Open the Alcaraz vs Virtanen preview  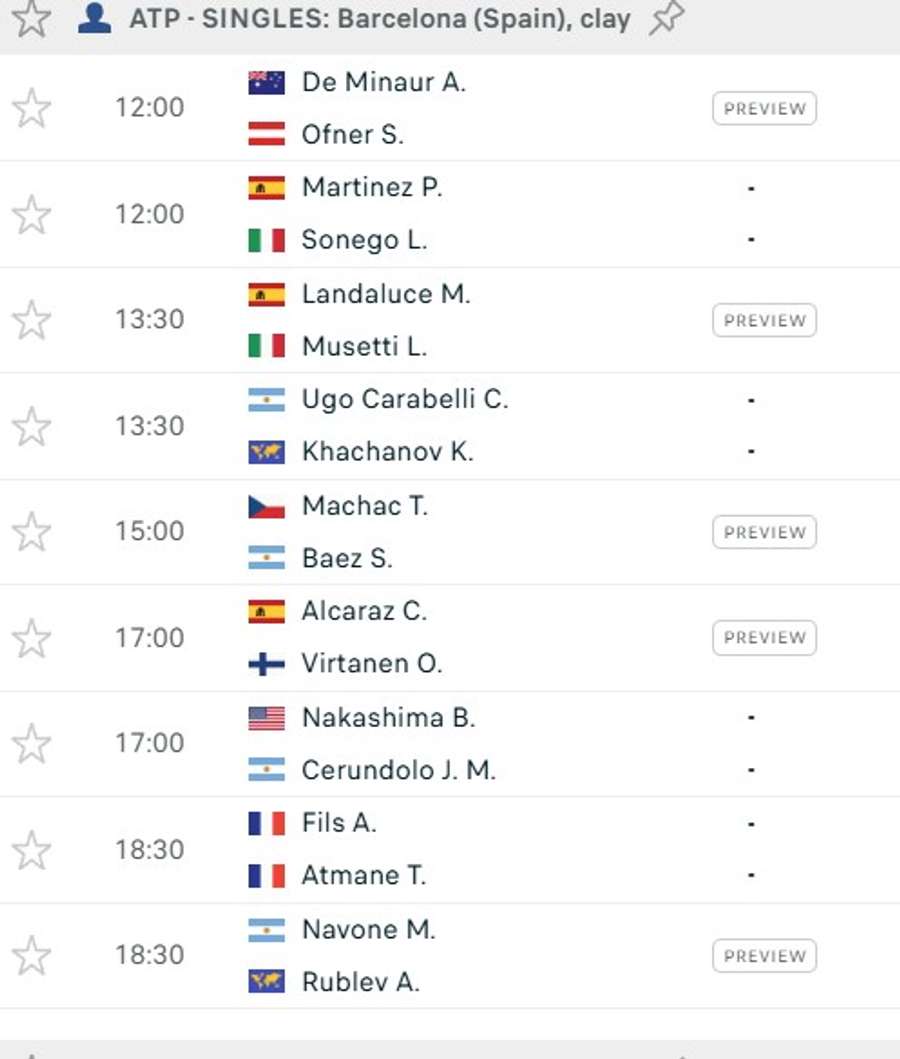coord(764,638)
